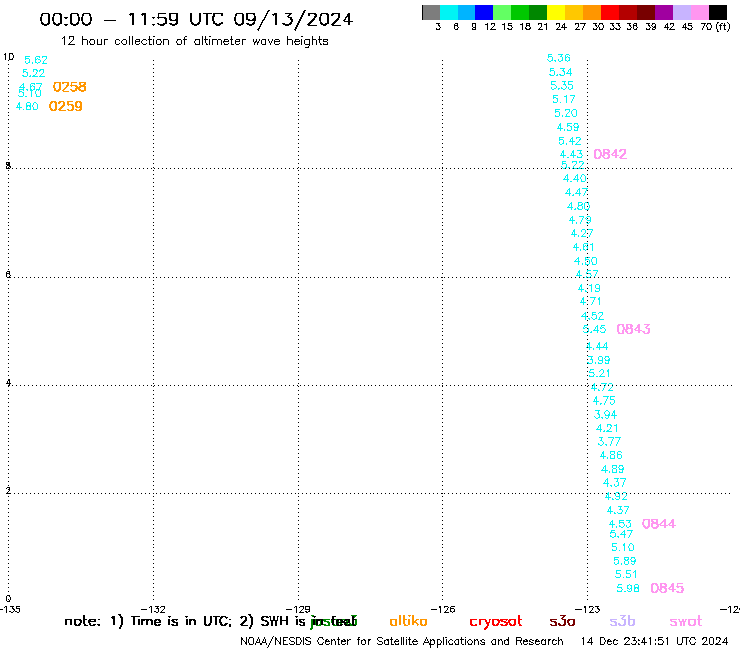Pick the purple 42 ft legend swatch
The image size is (740, 650).
[x=664, y=12]
